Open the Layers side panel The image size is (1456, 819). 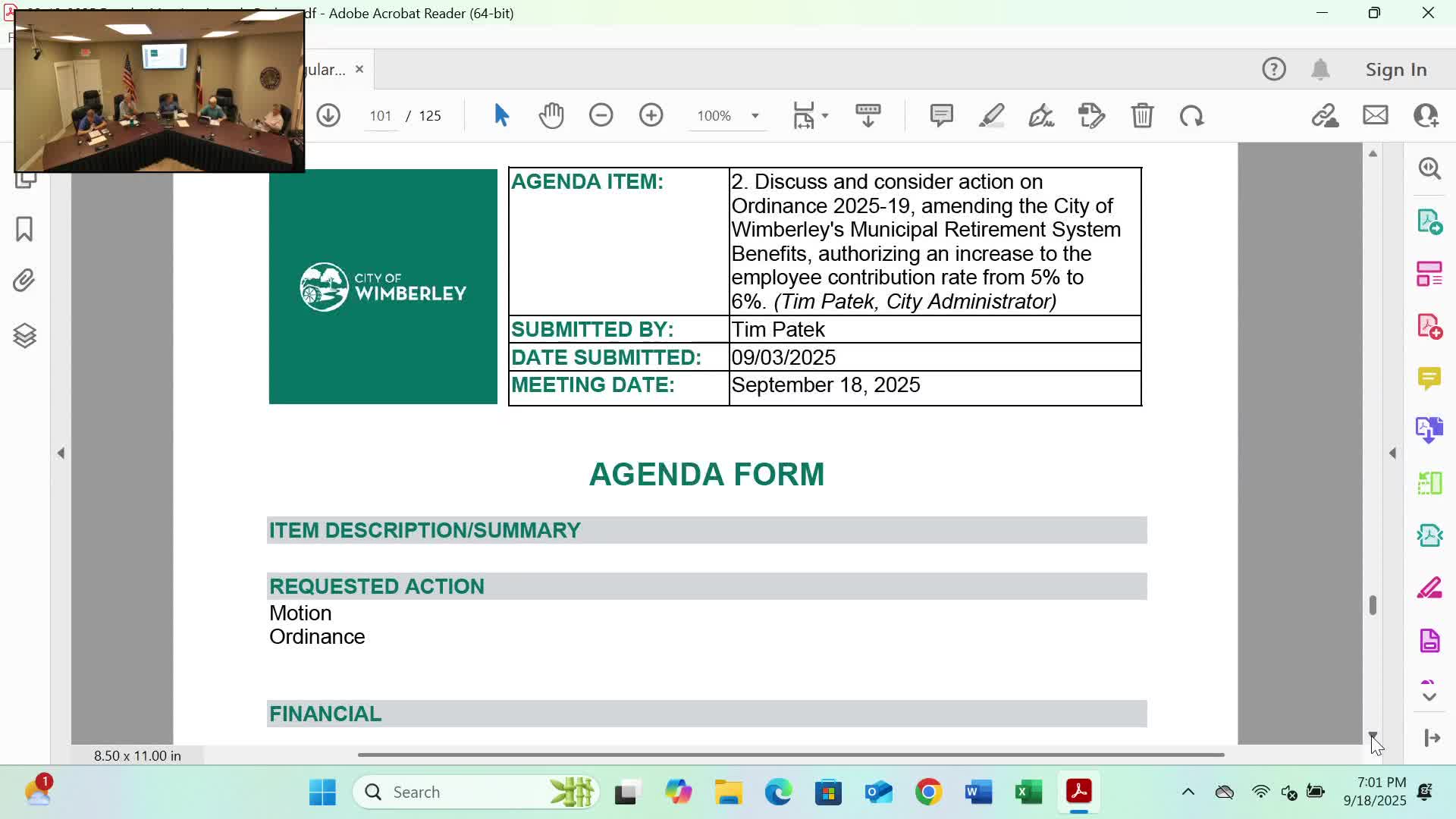pyautogui.click(x=24, y=335)
